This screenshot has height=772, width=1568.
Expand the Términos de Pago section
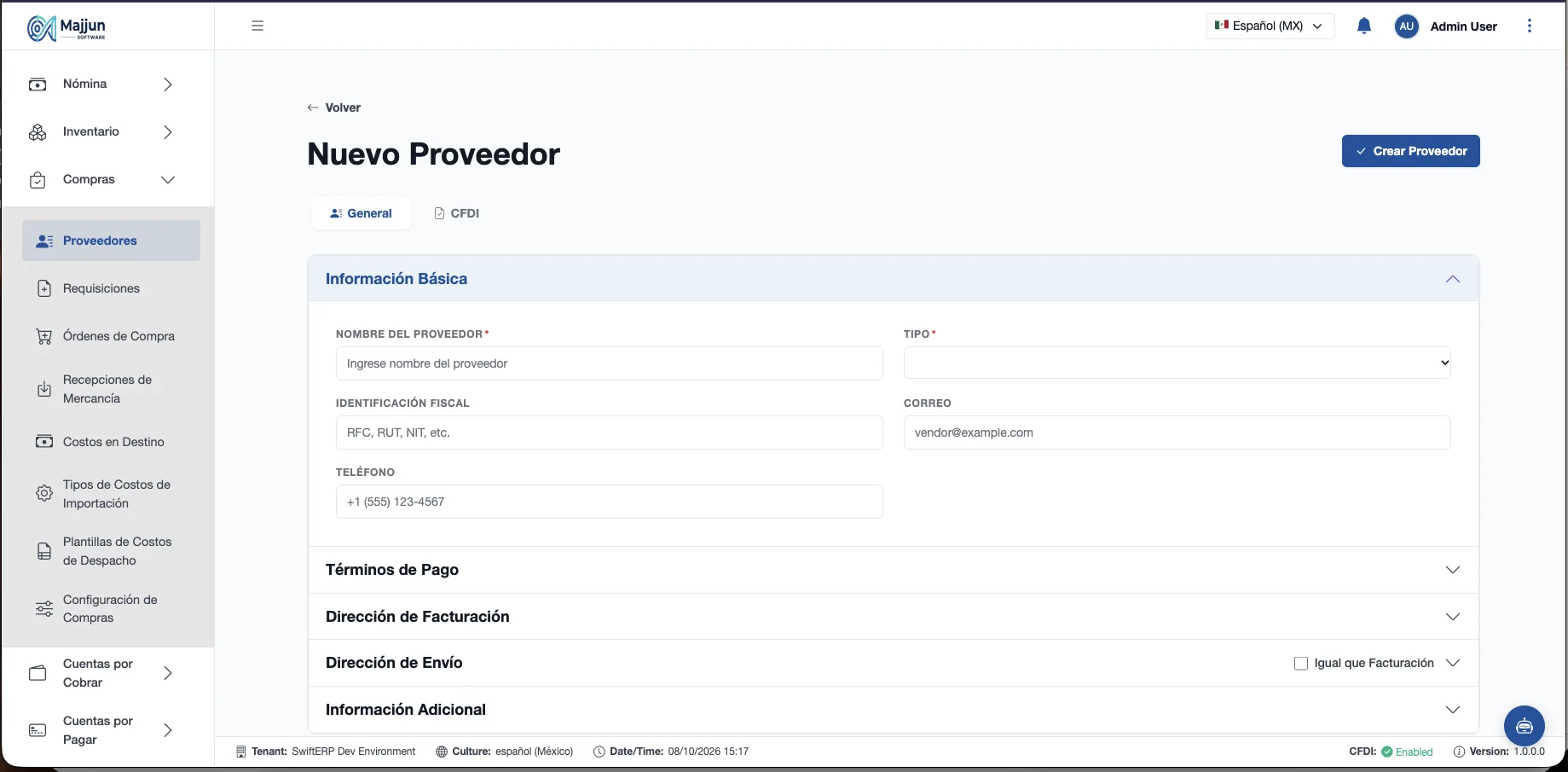[894, 570]
